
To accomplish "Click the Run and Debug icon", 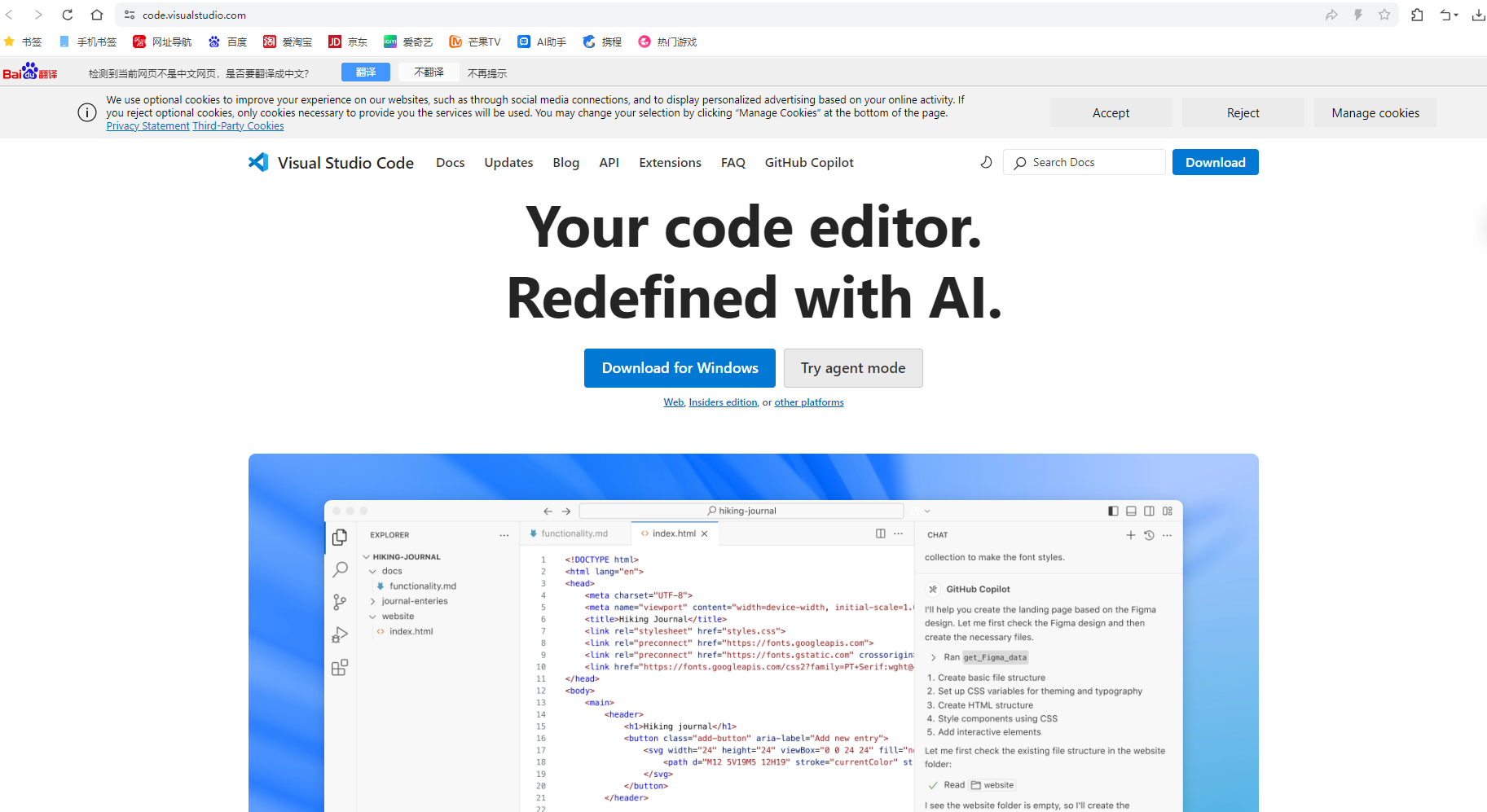I will 340,635.
